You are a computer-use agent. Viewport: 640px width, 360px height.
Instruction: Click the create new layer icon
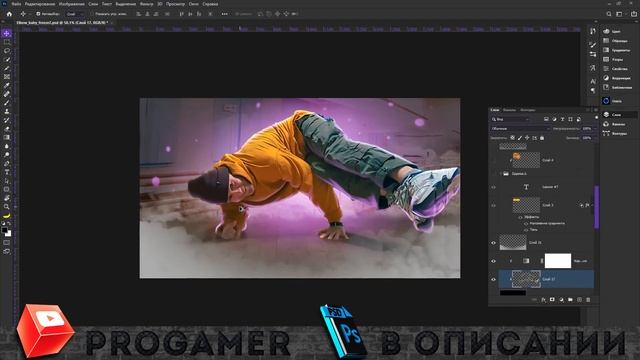click(579, 300)
